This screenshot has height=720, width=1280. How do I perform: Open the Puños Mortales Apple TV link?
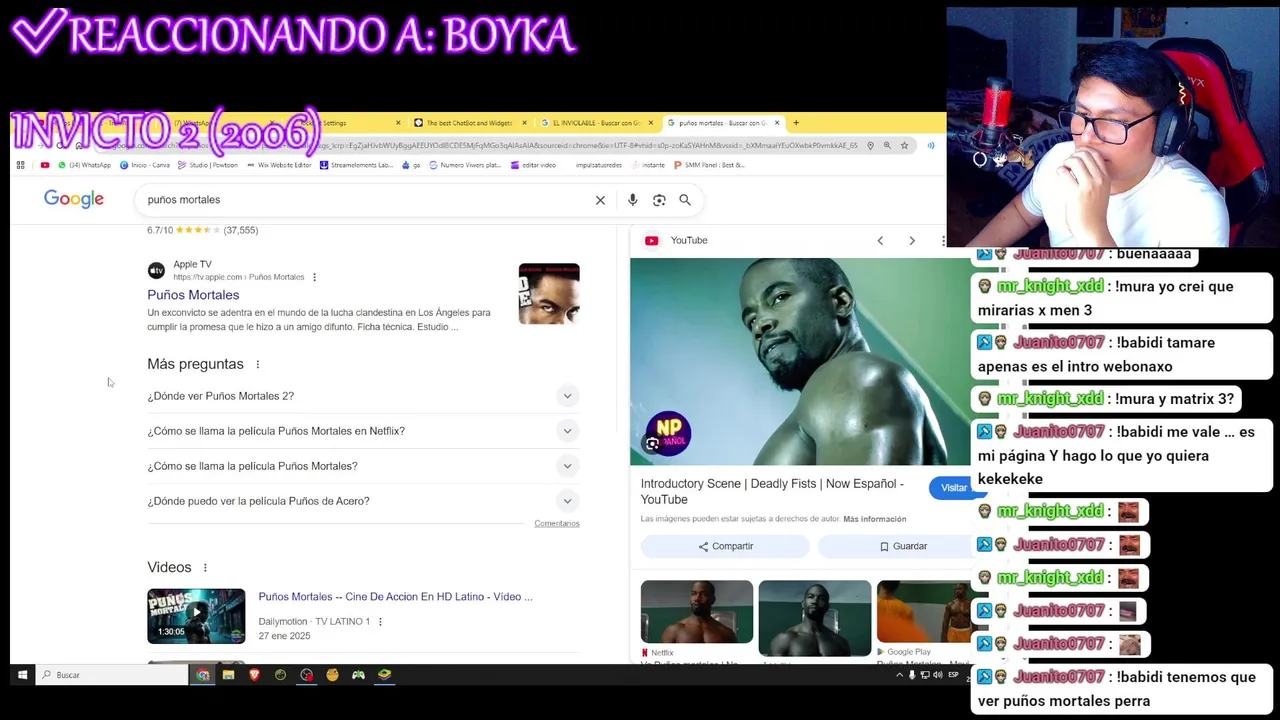point(193,295)
